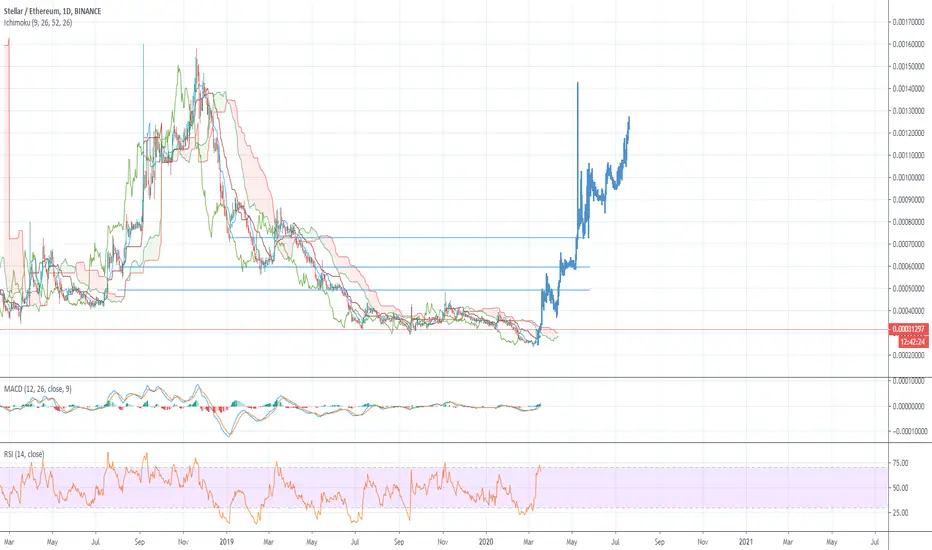
Task: Click the red 0.00031297 current price tag
Action: [909, 329]
